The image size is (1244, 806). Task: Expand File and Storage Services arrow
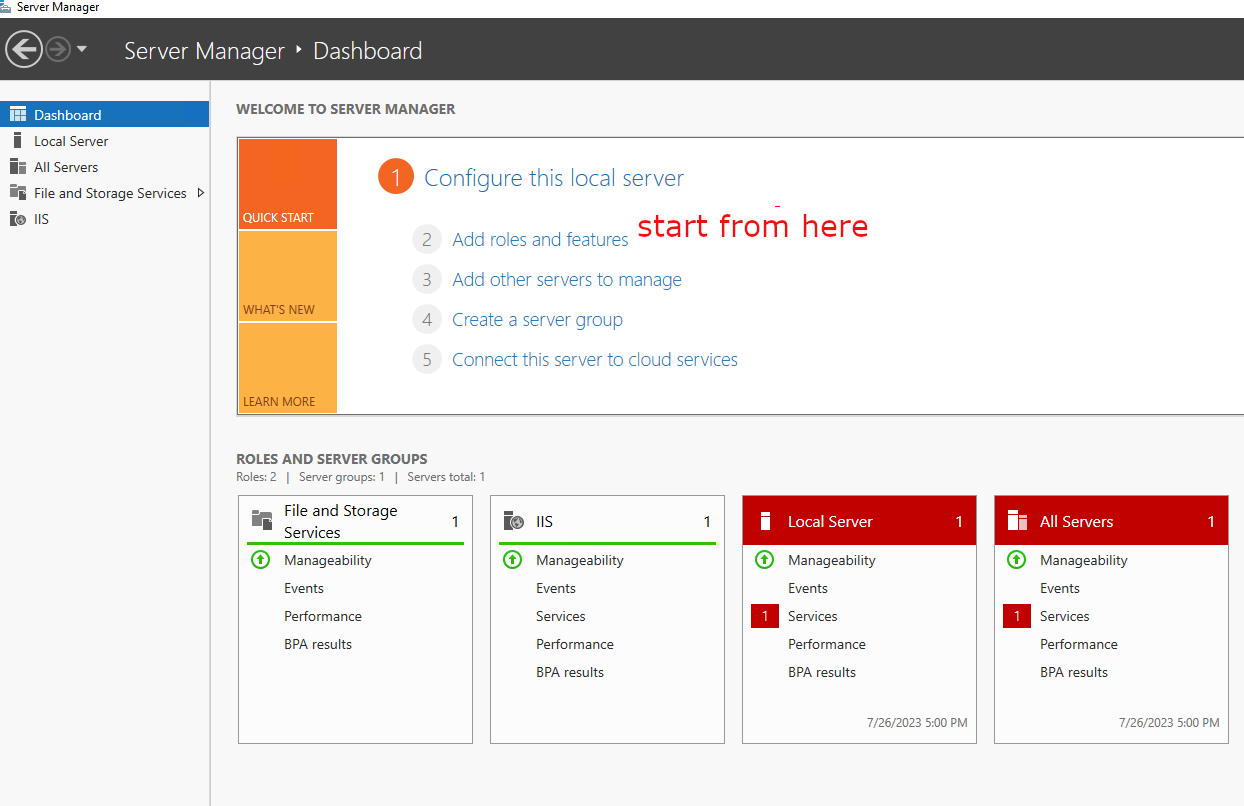coord(201,193)
